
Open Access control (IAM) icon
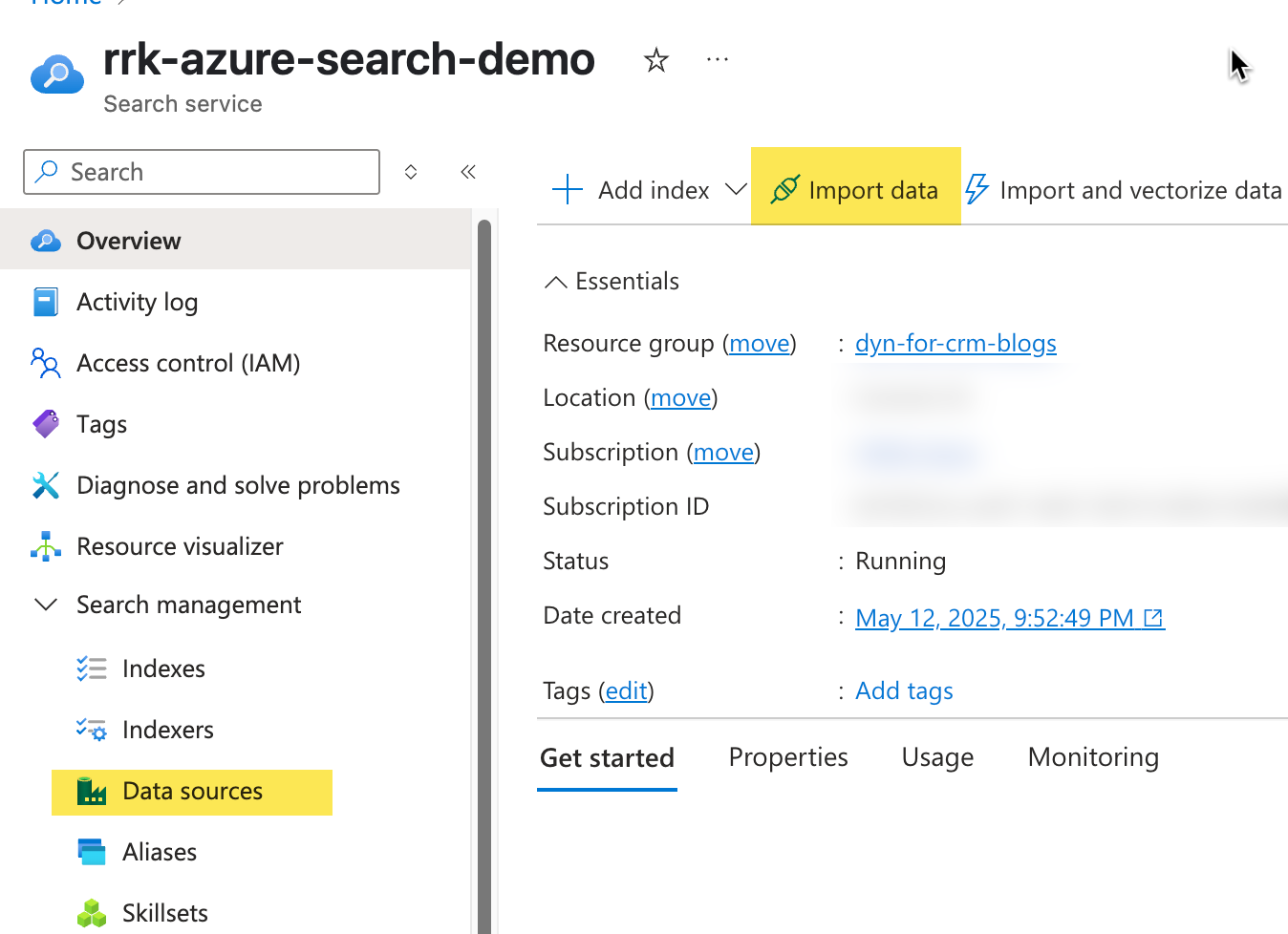coord(45,363)
